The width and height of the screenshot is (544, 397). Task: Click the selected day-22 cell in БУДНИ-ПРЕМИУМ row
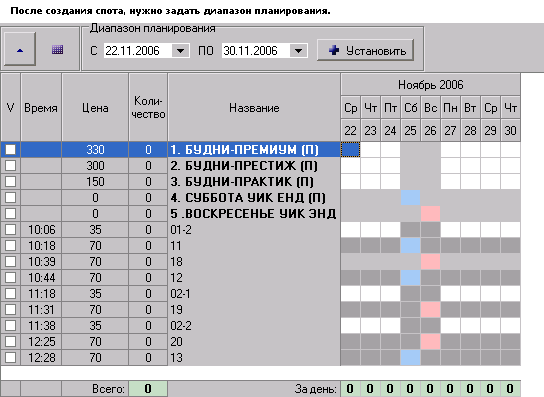point(350,150)
